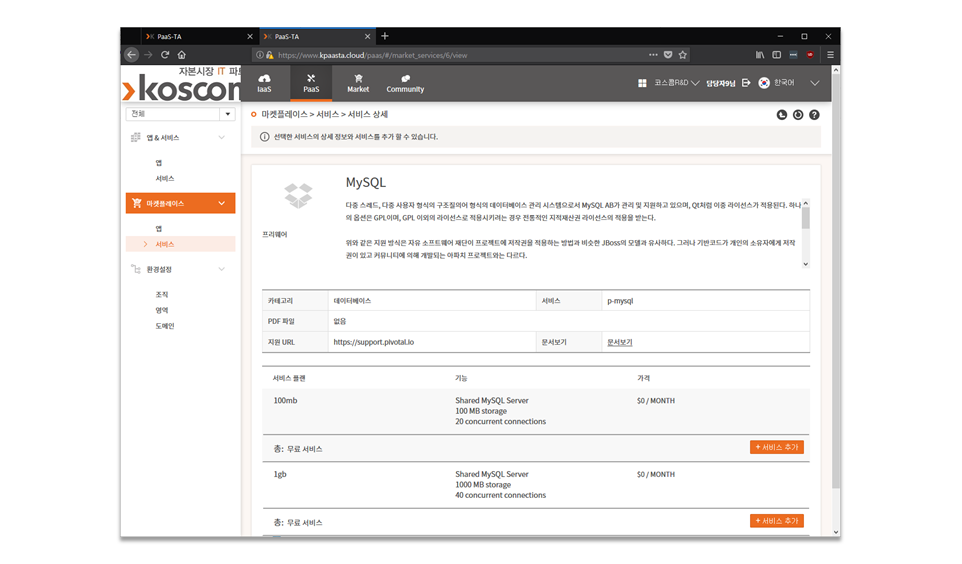Toggle the browser sidebar view icon
962x564 pixels.
click(777, 55)
